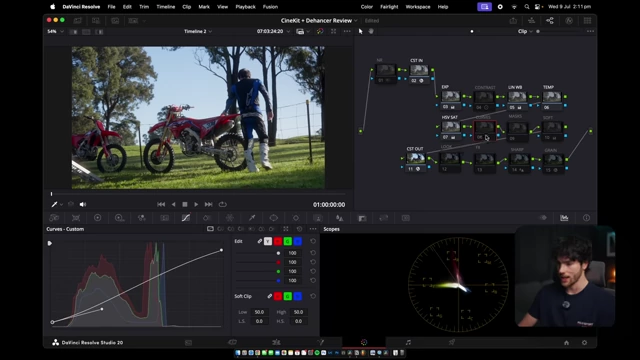Stop playback
640x360 pixels.
pyautogui.click(x=184, y=204)
